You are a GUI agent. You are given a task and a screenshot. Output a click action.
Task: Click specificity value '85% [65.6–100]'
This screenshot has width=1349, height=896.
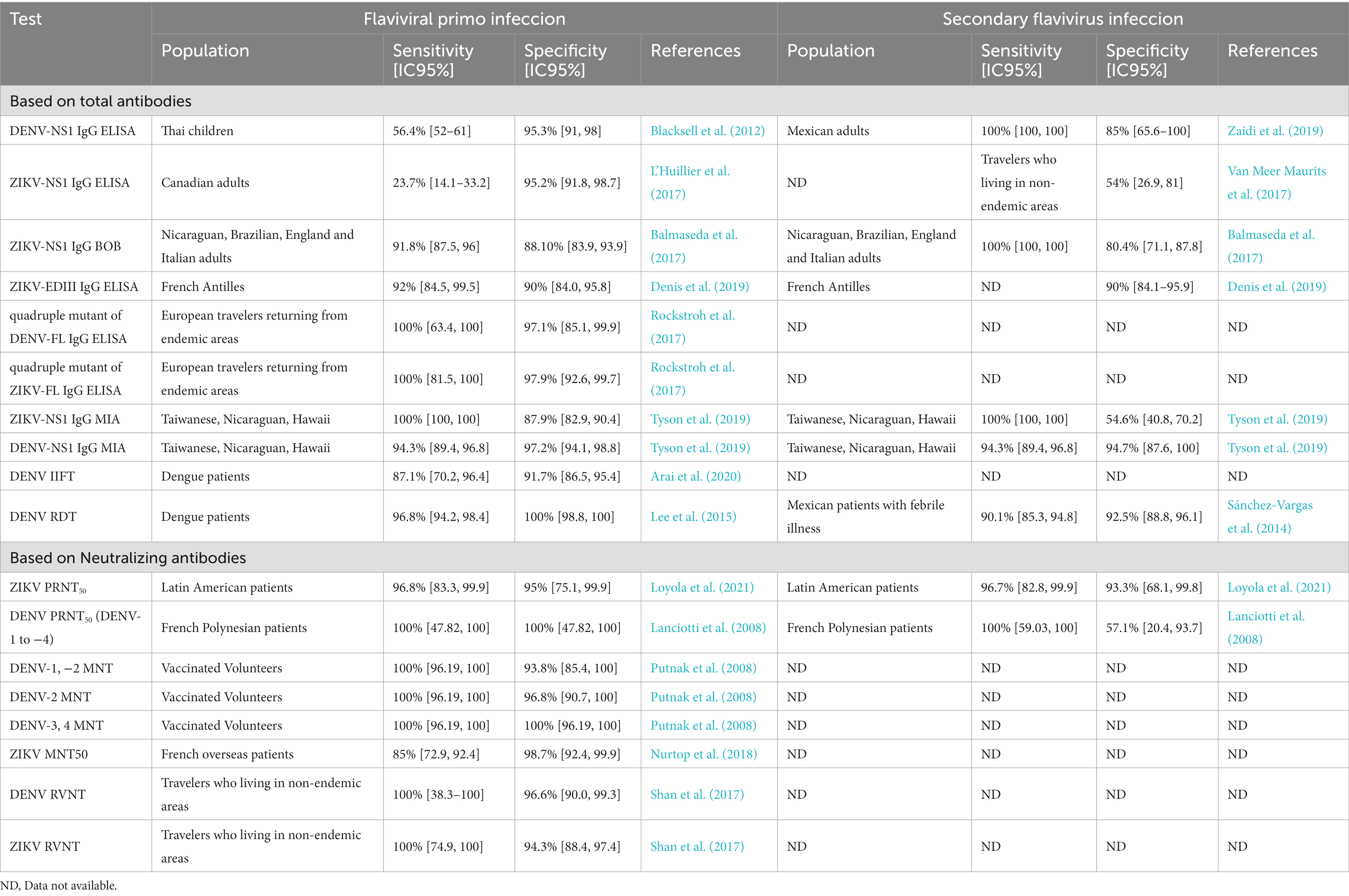coord(1148,131)
